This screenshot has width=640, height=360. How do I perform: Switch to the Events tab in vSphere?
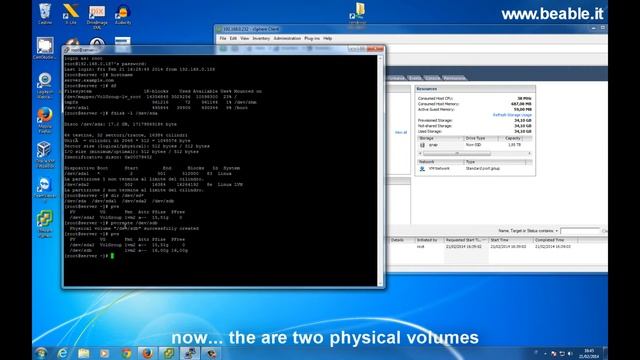[415, 78]
